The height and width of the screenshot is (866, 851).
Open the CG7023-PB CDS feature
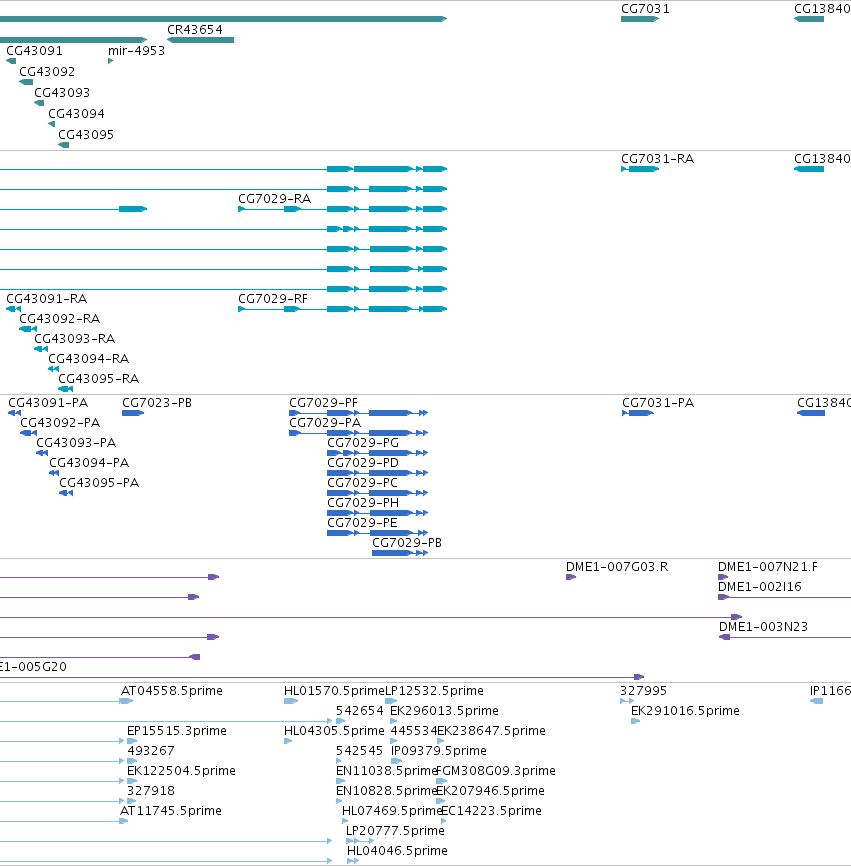[133, 413]
